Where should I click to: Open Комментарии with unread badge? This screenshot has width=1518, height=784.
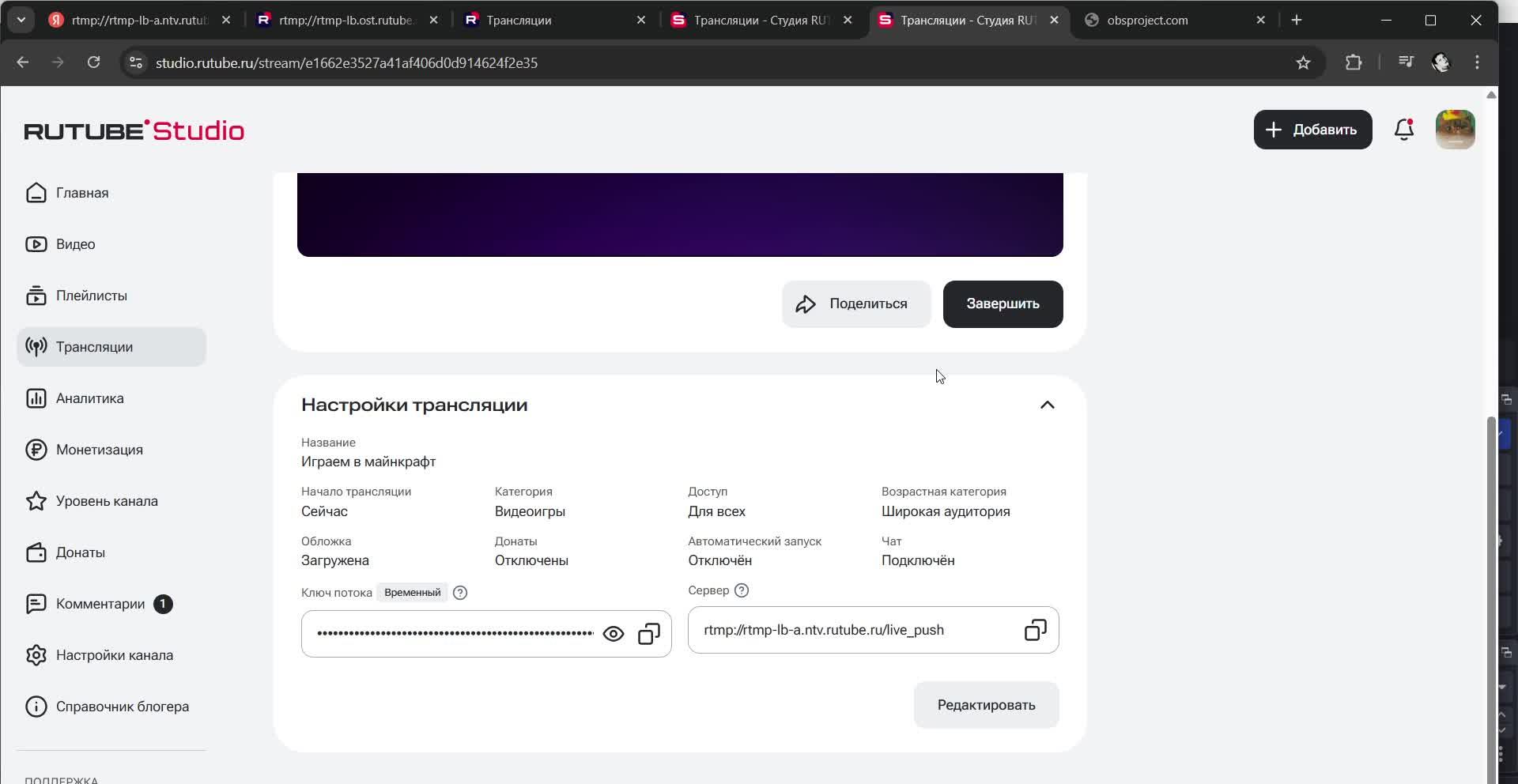[x=100, y=604]
